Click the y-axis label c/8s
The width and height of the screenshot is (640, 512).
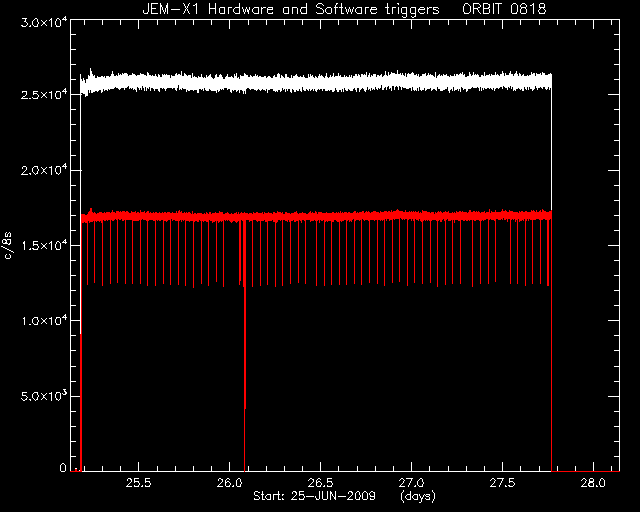point(8,245)
